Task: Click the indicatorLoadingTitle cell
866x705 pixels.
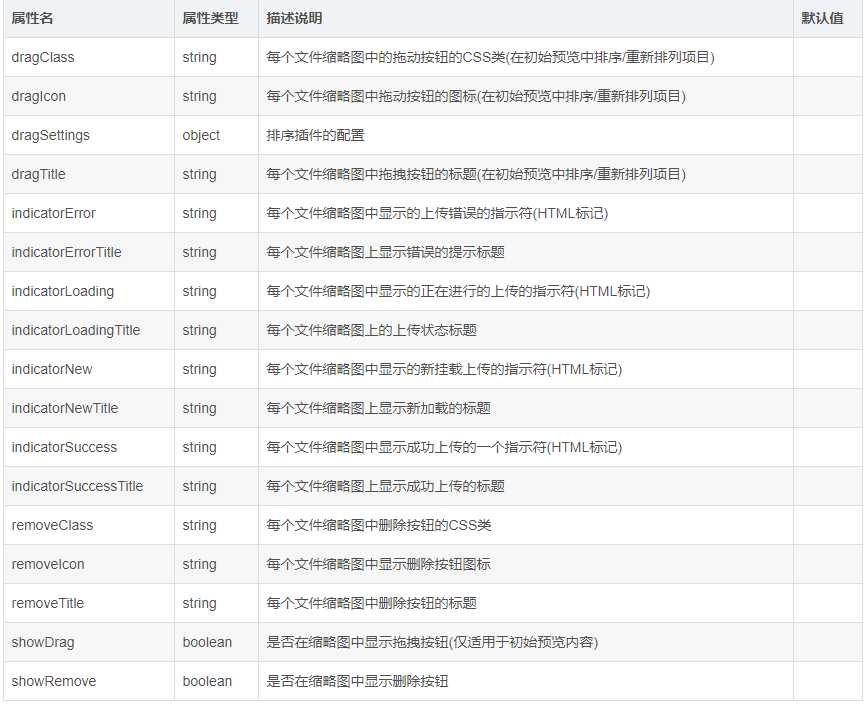Action: pos(78,330)
